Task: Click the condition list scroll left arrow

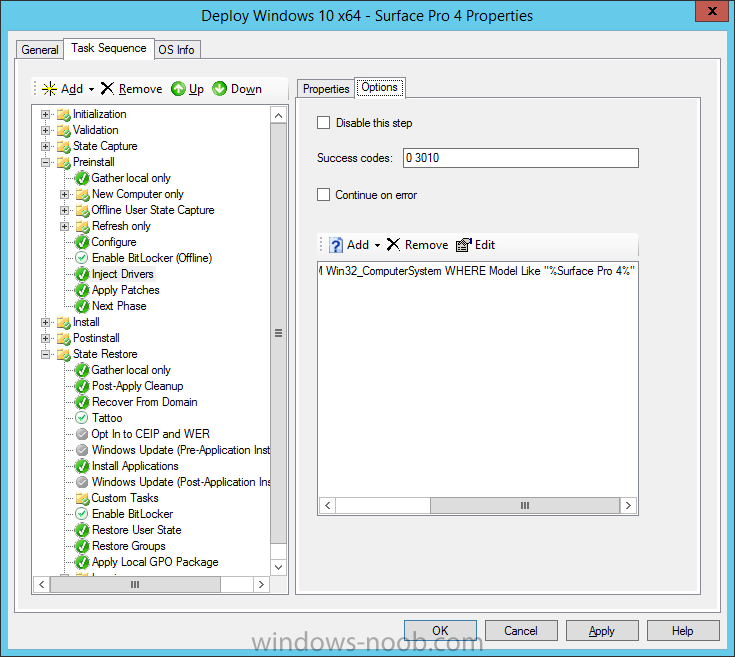Action: click(328, 505)
